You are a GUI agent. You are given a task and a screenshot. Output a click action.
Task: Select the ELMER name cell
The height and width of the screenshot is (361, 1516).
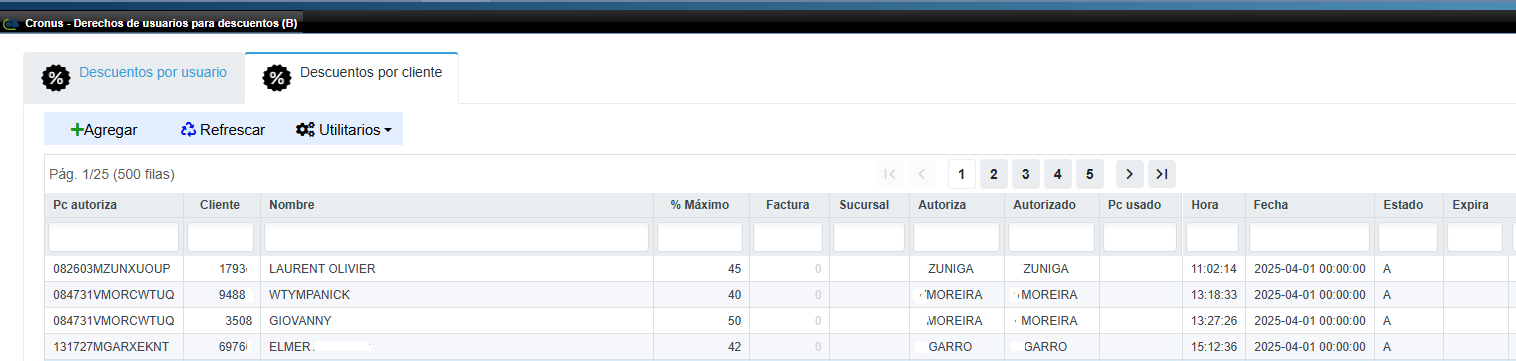point(456,347)
